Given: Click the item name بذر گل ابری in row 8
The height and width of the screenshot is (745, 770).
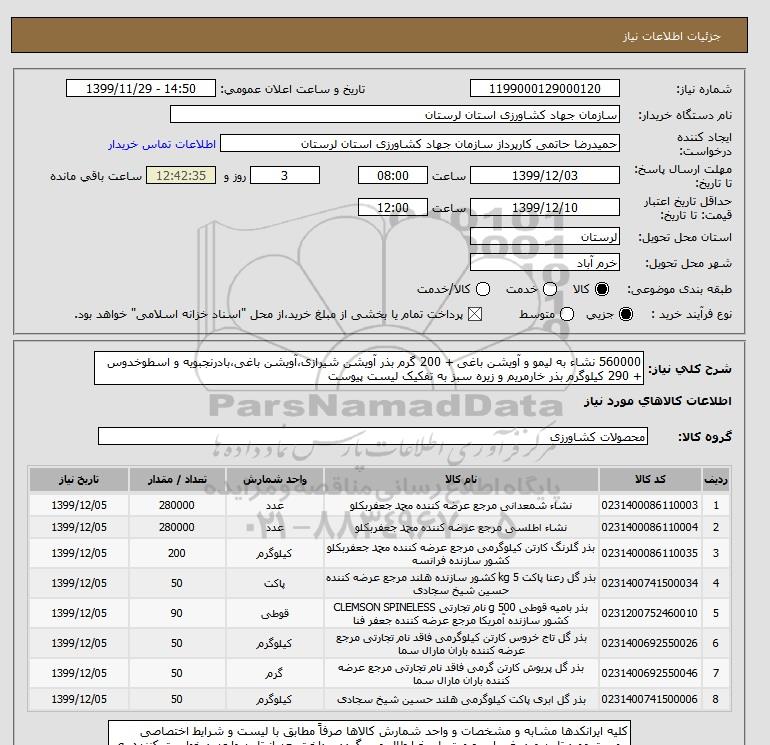Looking at the screenshot, I should click(461, 699).
